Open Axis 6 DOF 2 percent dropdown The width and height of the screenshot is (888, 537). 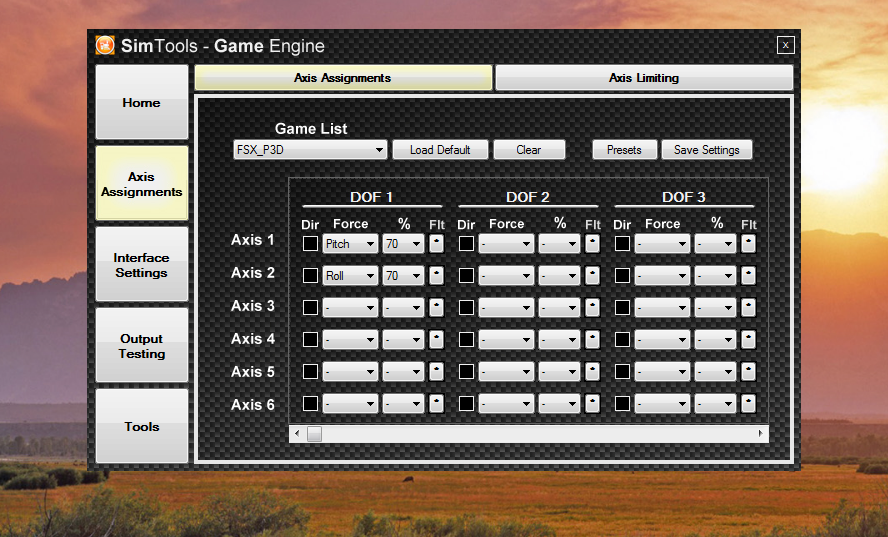point(559,403)
